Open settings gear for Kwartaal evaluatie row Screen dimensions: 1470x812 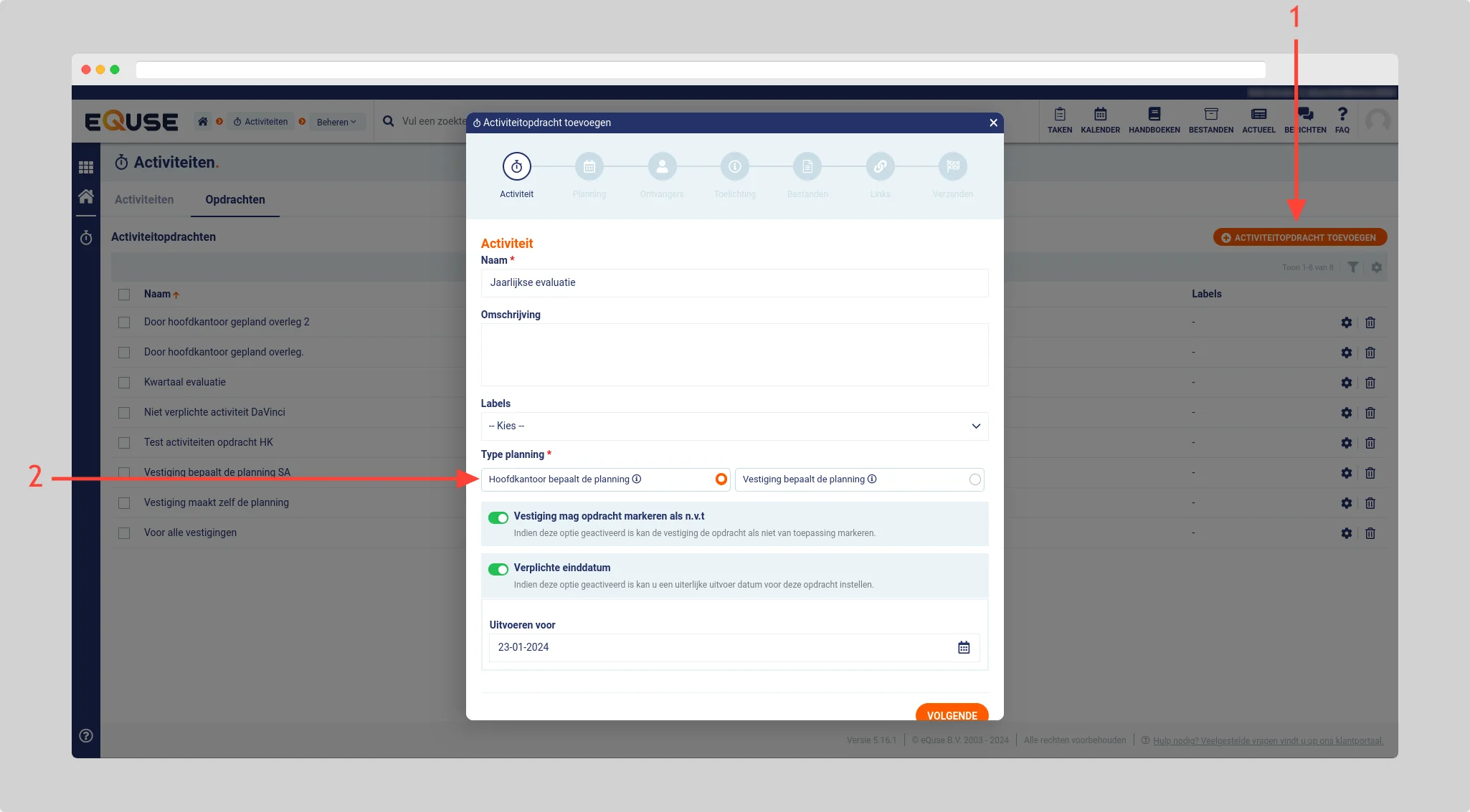pos(1346,383)
